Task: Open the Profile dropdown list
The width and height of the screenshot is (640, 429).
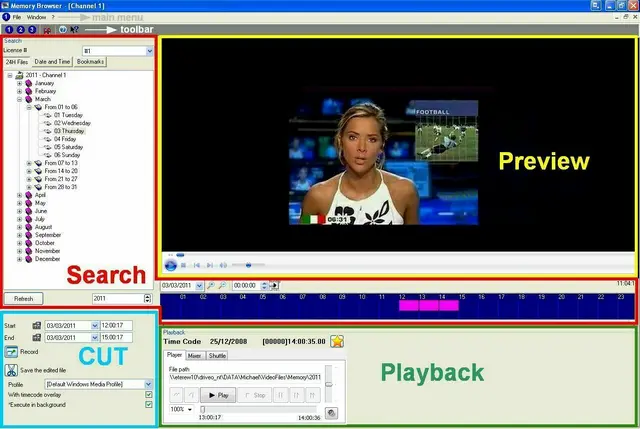Action: pyautogui.click(x=149, y=383)
